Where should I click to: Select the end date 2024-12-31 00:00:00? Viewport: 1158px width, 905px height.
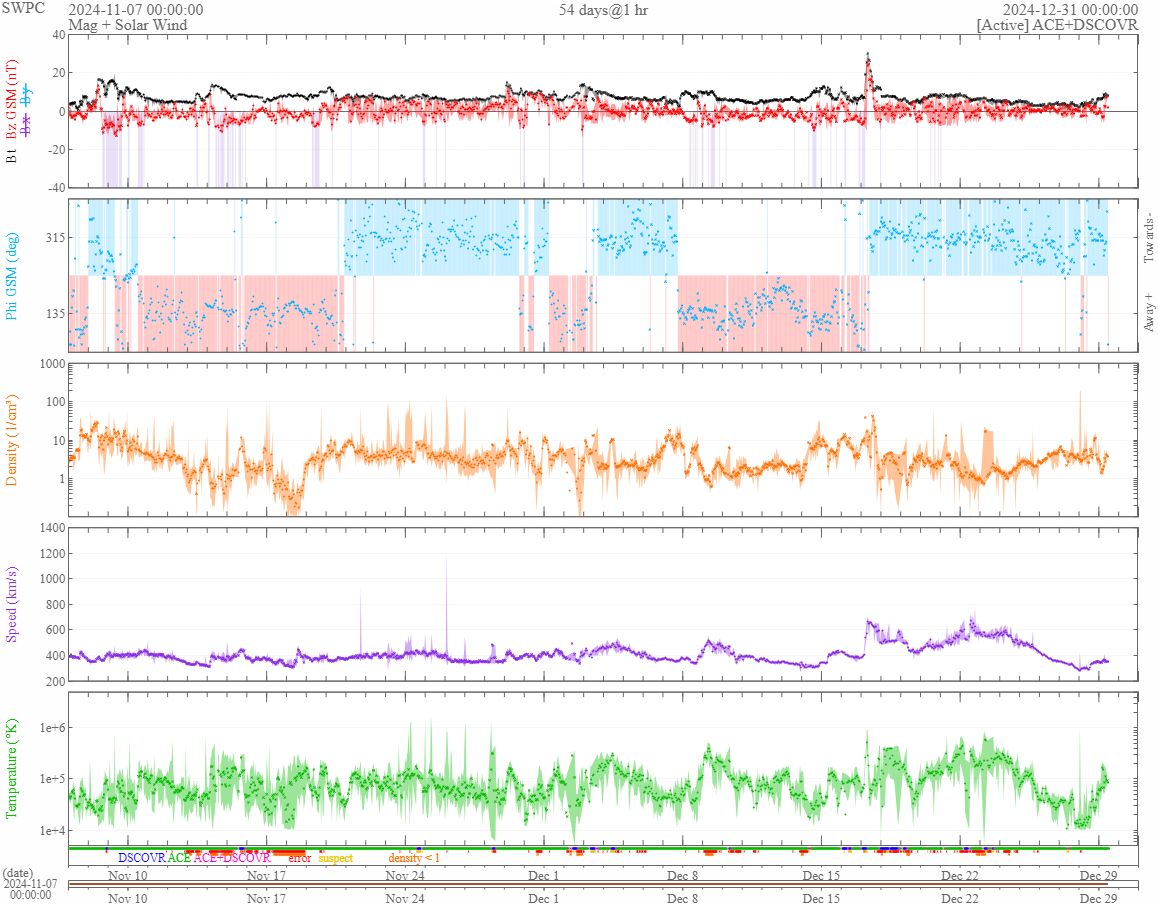pyautogui.click(x=1070, y=10)
